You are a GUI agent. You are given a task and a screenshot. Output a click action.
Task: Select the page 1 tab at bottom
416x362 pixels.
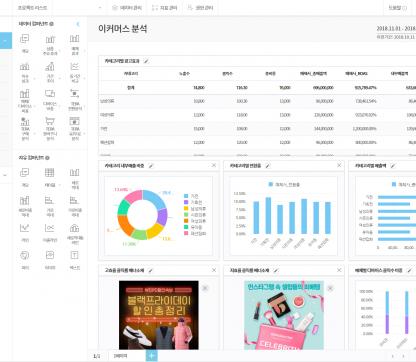120,356
